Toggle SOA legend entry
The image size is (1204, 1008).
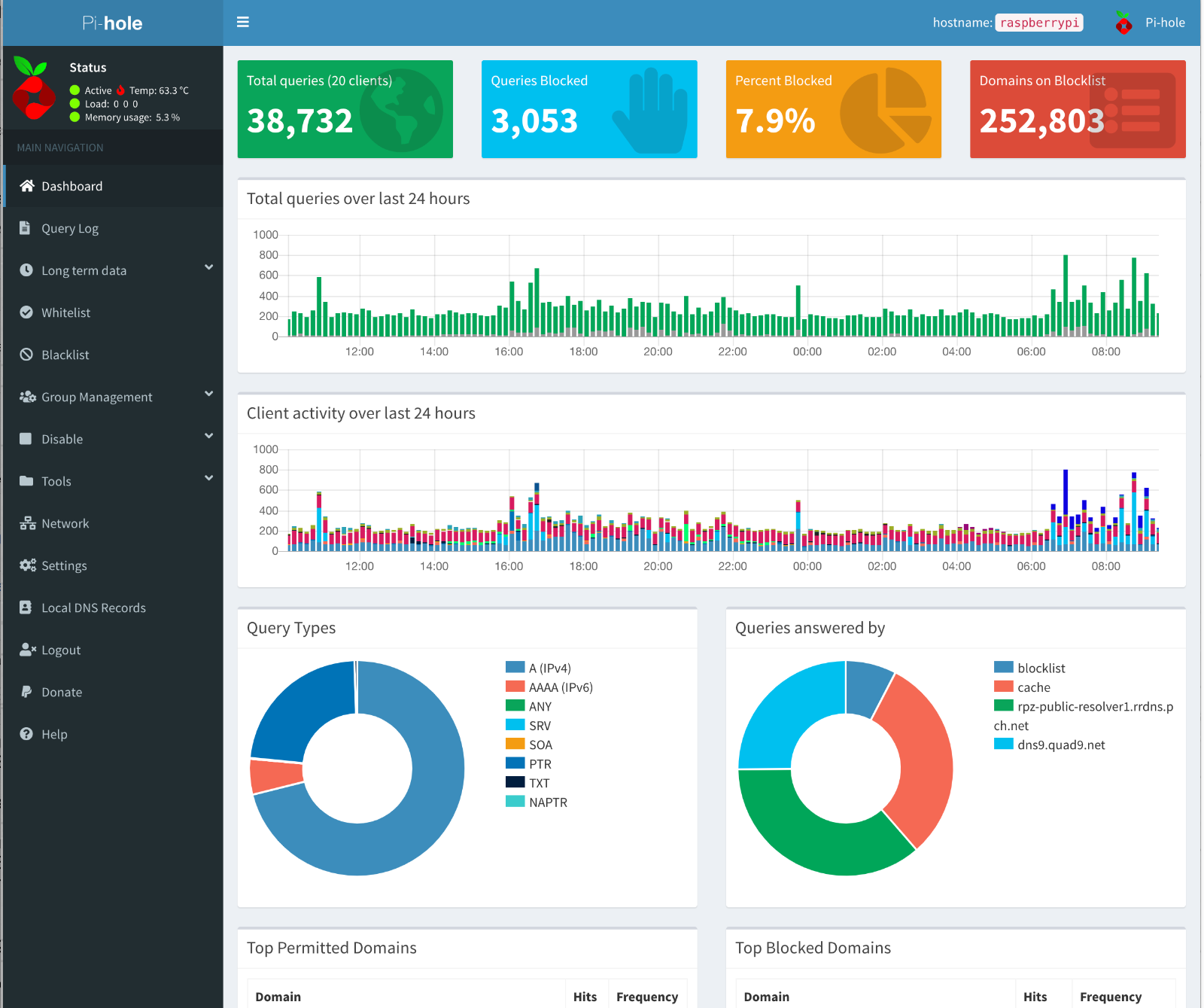click(x=529, y=745)
